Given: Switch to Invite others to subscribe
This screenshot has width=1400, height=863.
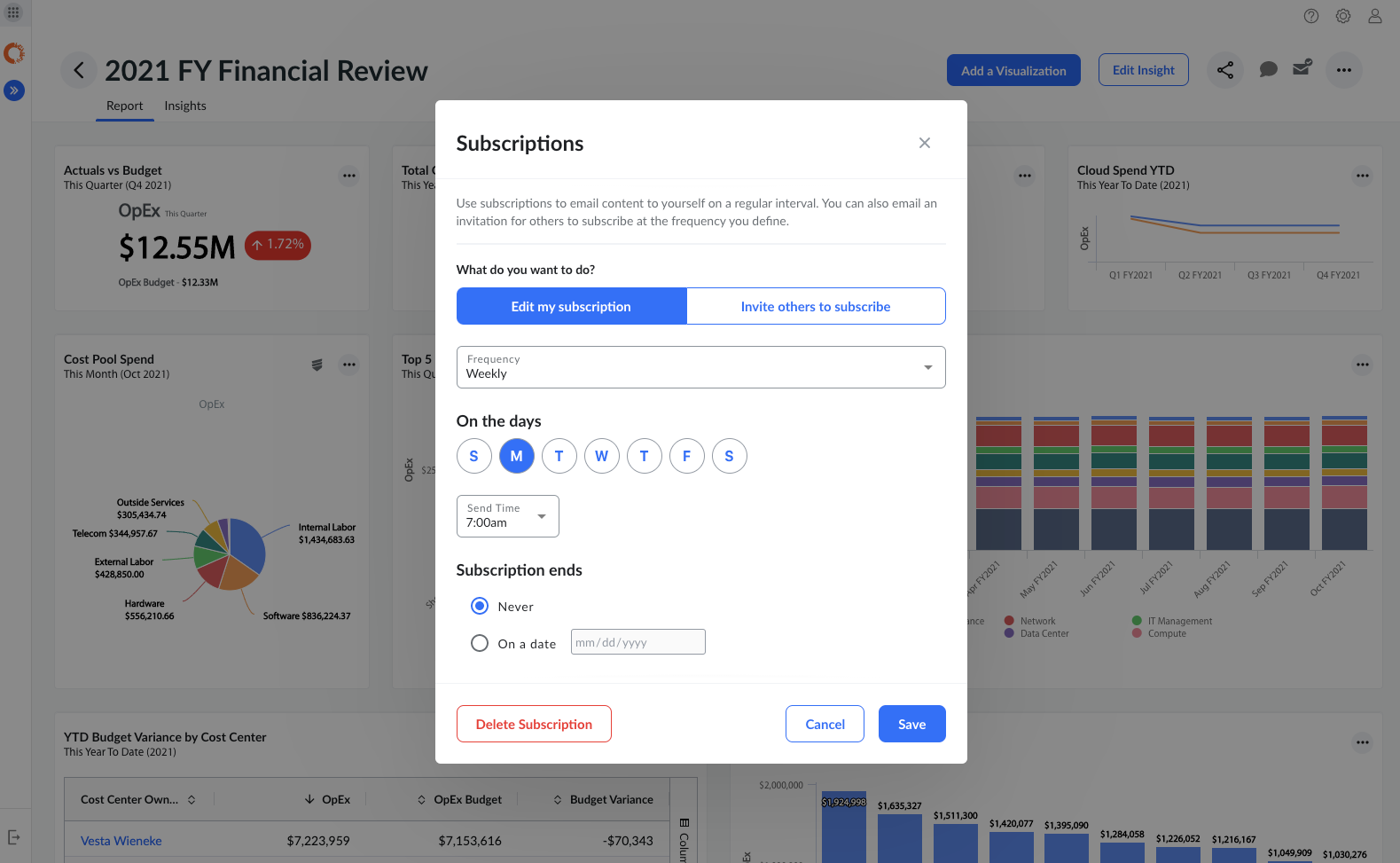Looking at the screenshot, I should [x=815, y=306].
